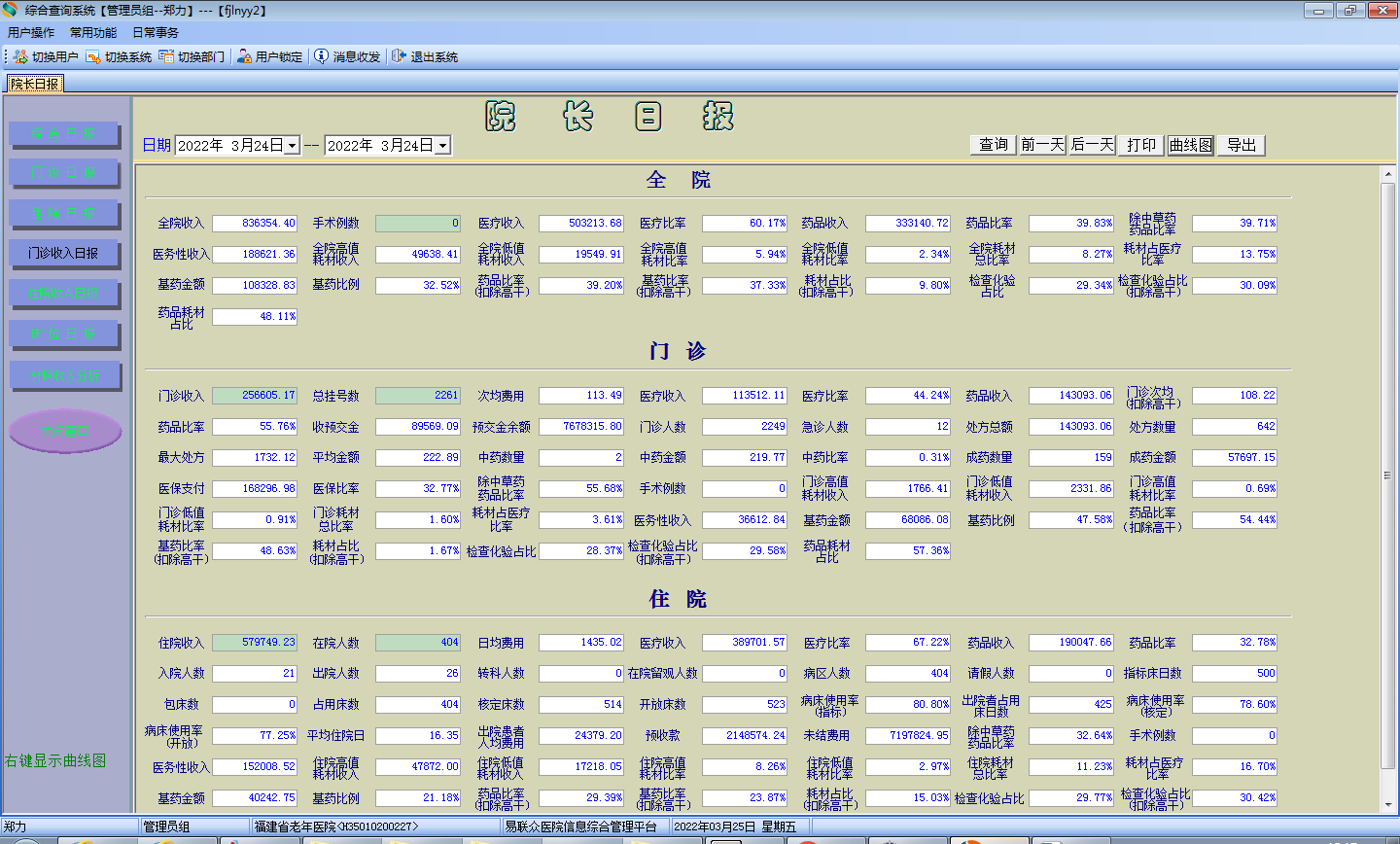Open the 日常事务 menu
Viewport: 1400px width, 844px height.
coord(156,33)
